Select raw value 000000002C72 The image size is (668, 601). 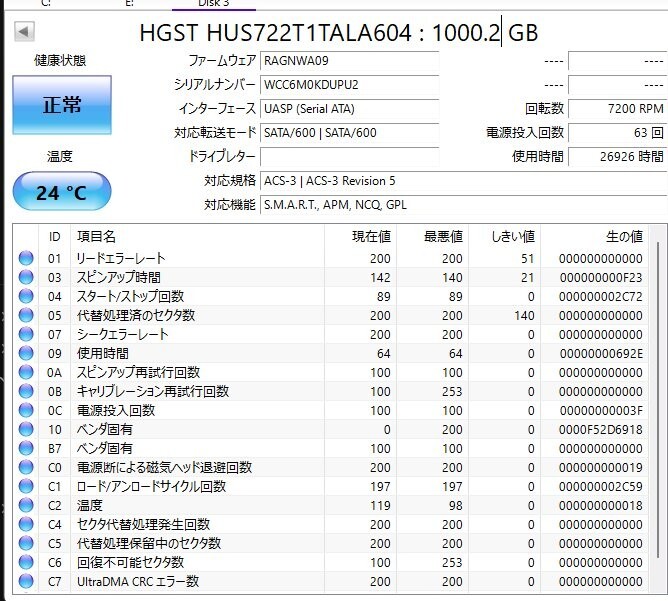[x=601, y=296]
